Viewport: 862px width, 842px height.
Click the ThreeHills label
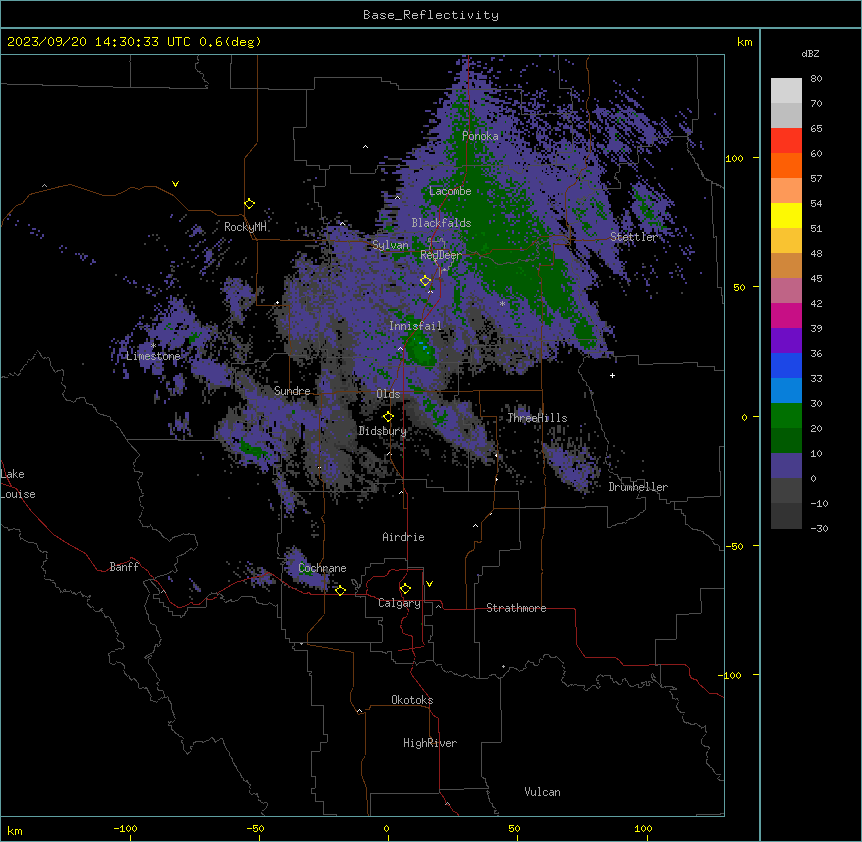point(537,418)
